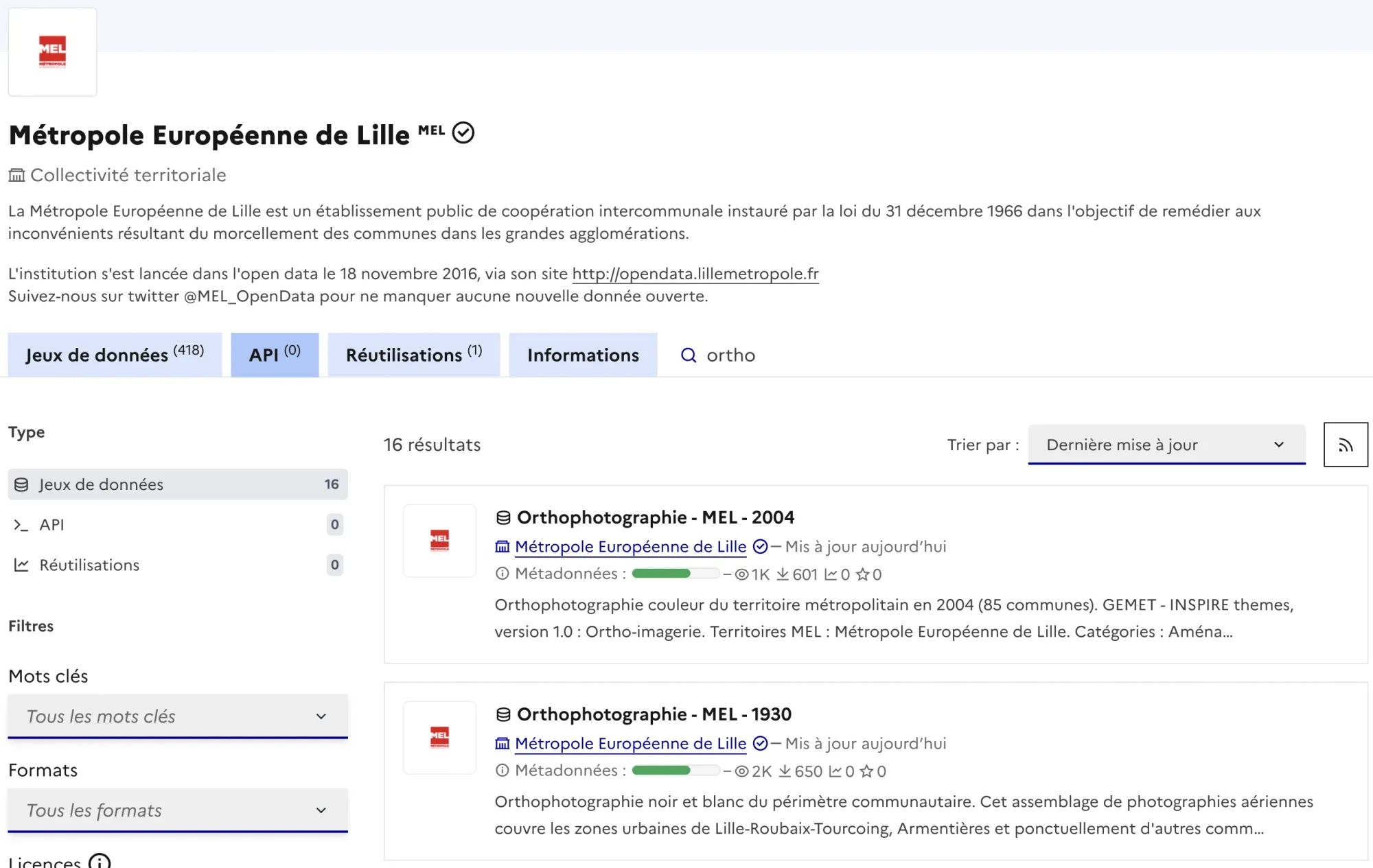The height and width of the screenshot is (868, 1373).
Task: Click Métropole Européenne de Lille link in 1930 card
Action: pyautogui.click(x=630, y=744)
